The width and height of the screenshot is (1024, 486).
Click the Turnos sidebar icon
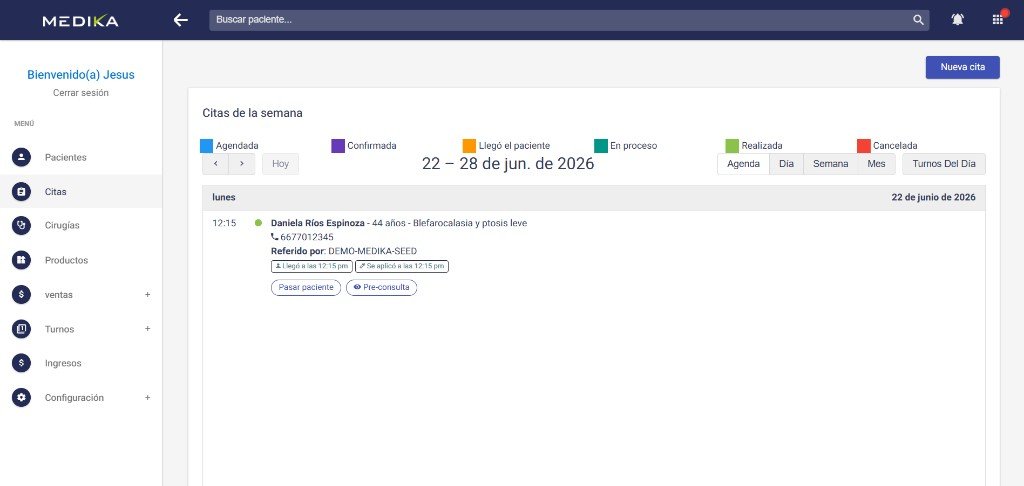(22, 329)
